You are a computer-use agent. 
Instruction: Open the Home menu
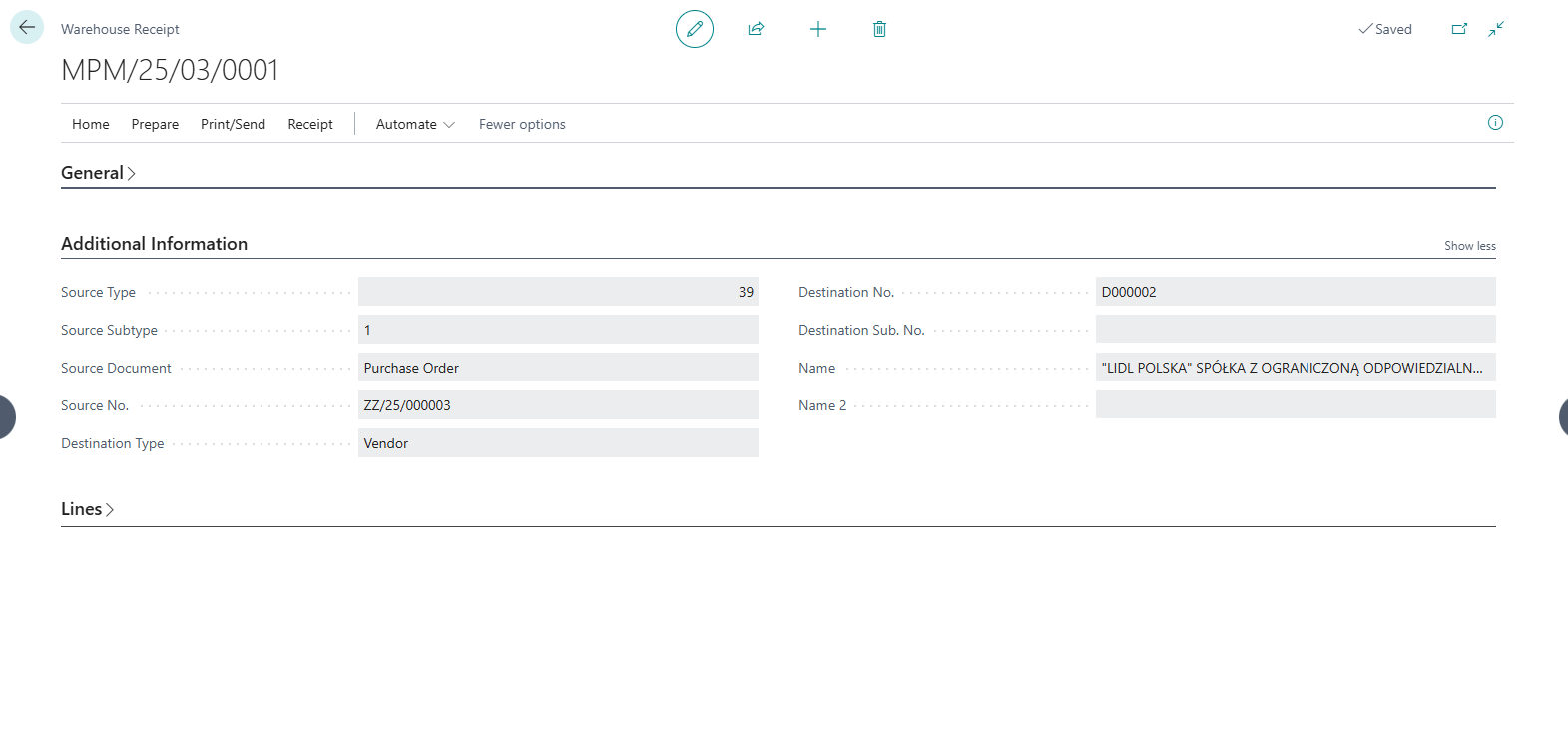91,124
